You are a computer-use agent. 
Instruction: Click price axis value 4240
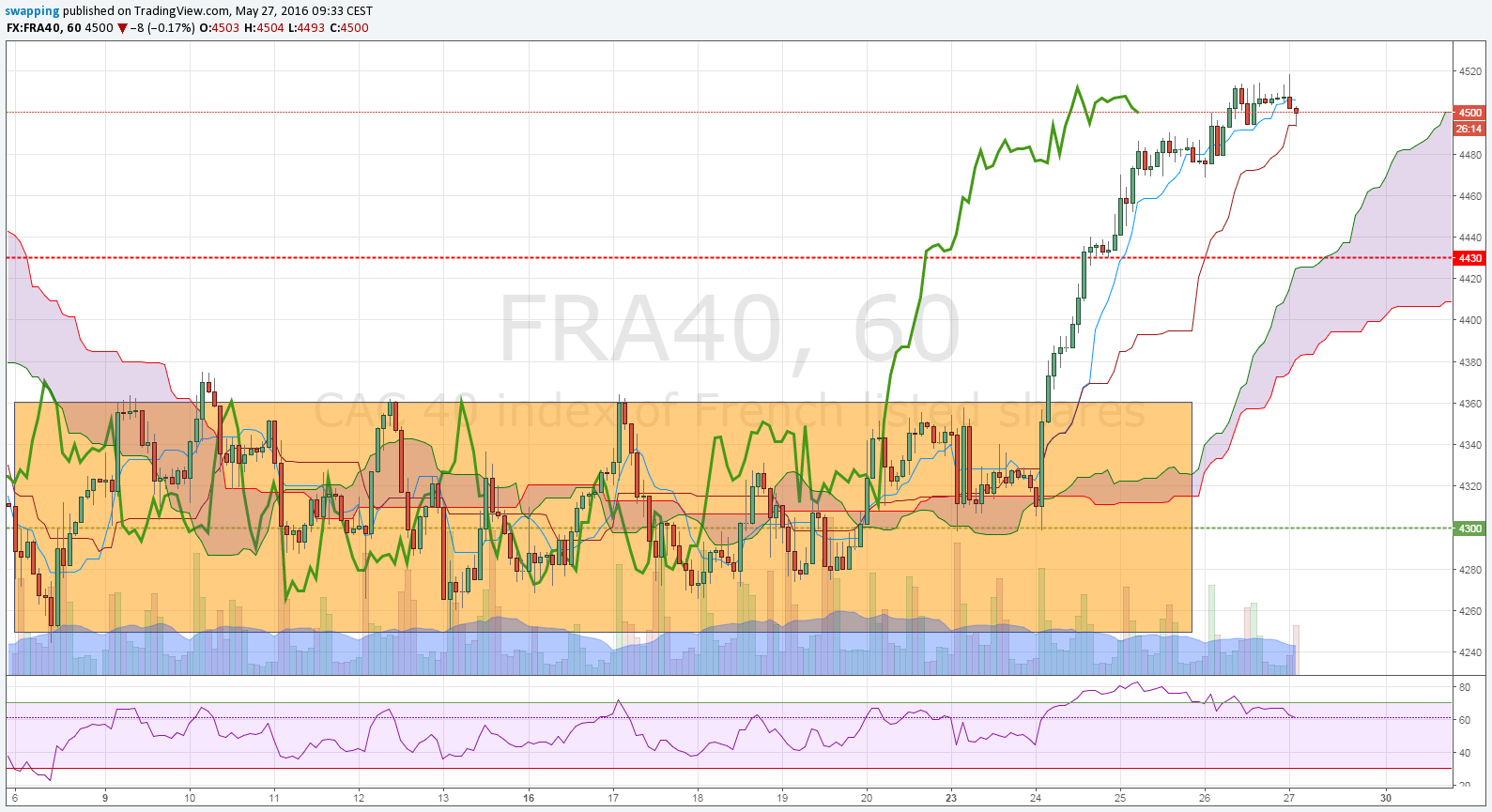coord(1469,652)
